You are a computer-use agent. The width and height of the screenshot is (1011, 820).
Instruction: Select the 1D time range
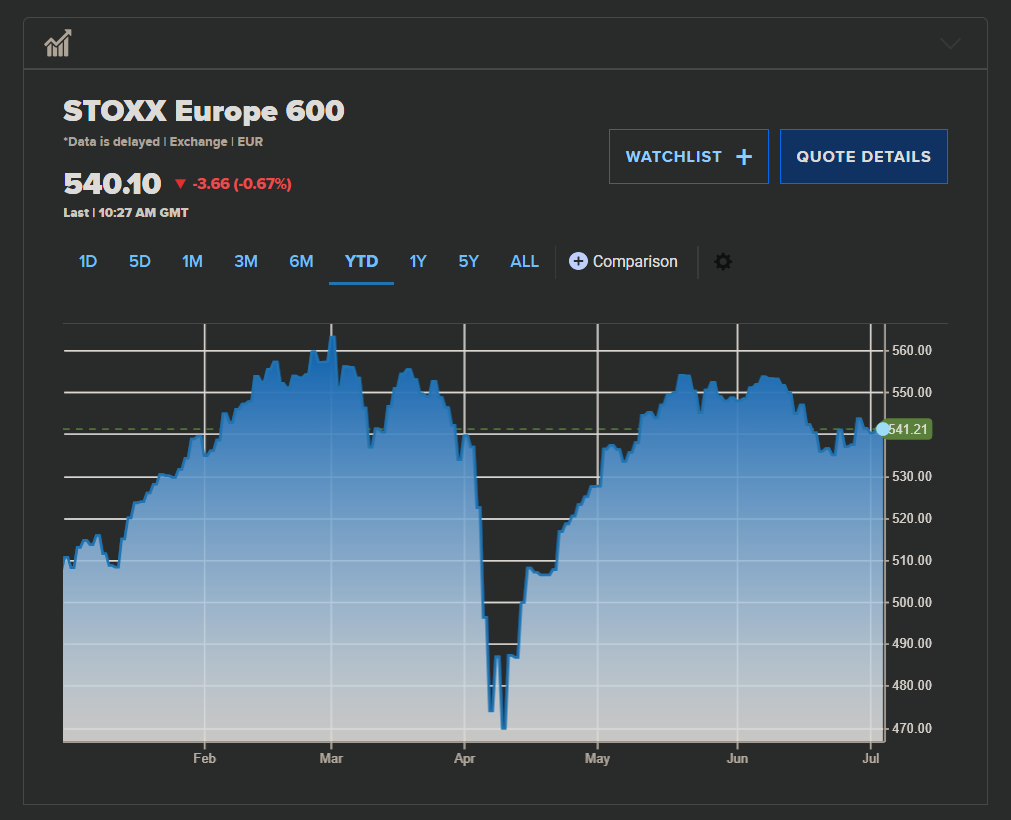click(x=88, y=262)
